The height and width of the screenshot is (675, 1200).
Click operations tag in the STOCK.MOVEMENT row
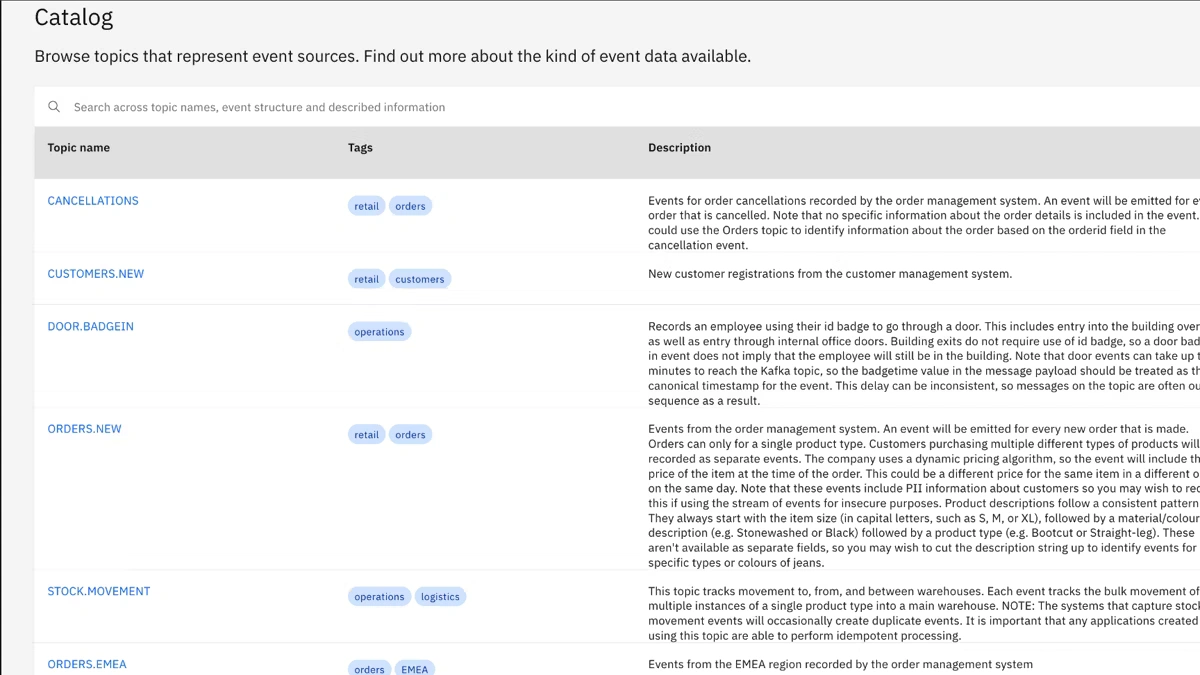pyautogui.click(x=379, y=597)
